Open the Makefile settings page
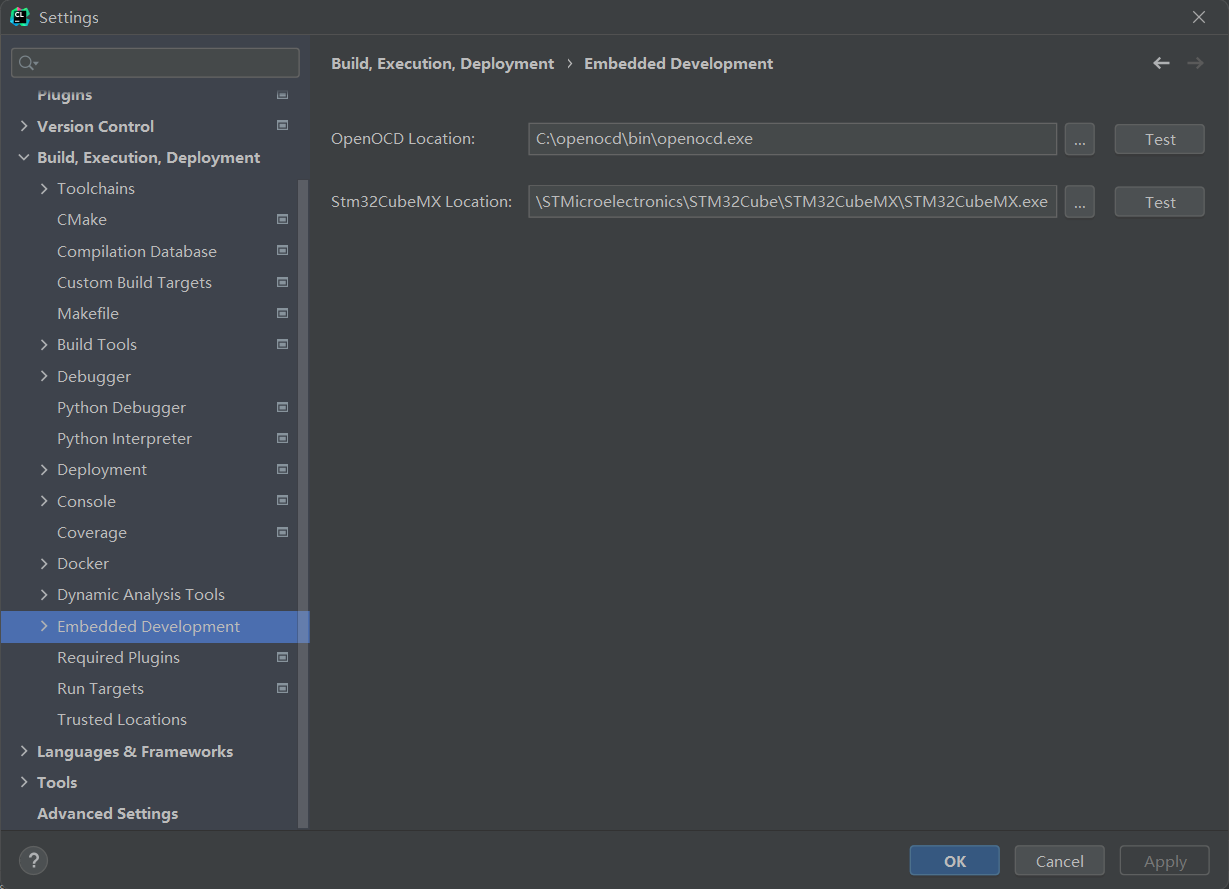Viewport: 1229px width, 889px height. (88, 314)
